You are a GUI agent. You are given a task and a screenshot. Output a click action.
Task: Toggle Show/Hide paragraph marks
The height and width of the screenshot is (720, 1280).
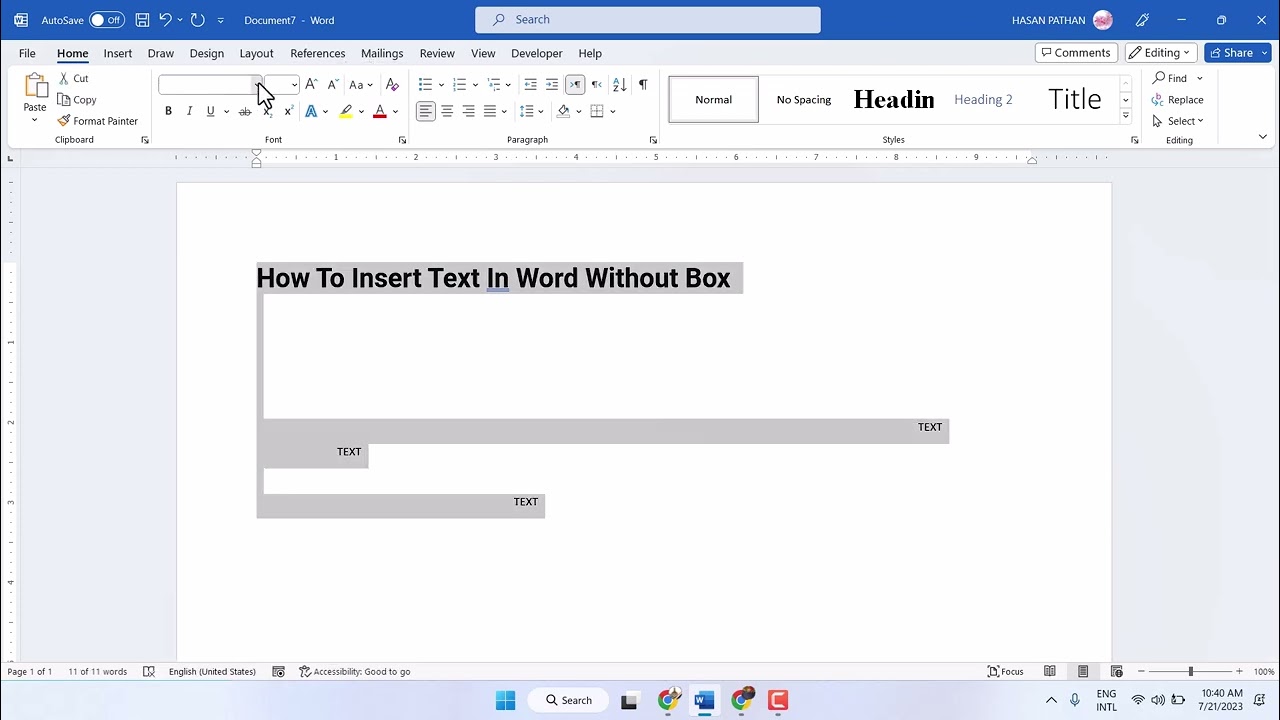[642, 85]
